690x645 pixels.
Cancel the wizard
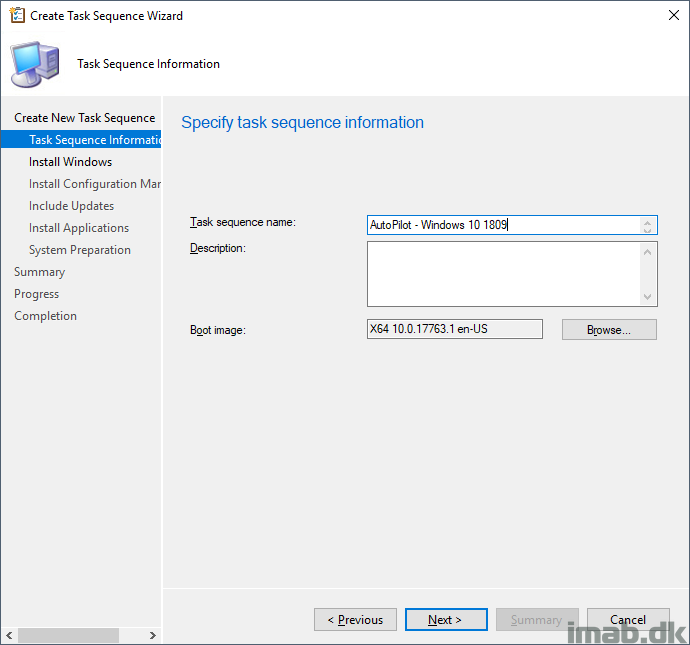tap(628, 619)
